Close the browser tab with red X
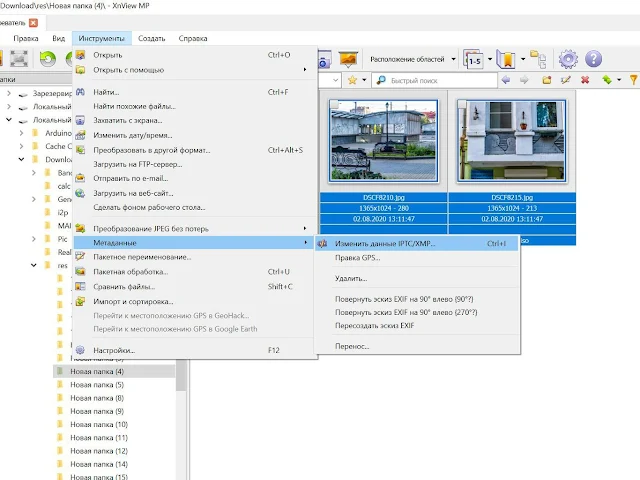The image size is (640, 480). coord(33,23)
